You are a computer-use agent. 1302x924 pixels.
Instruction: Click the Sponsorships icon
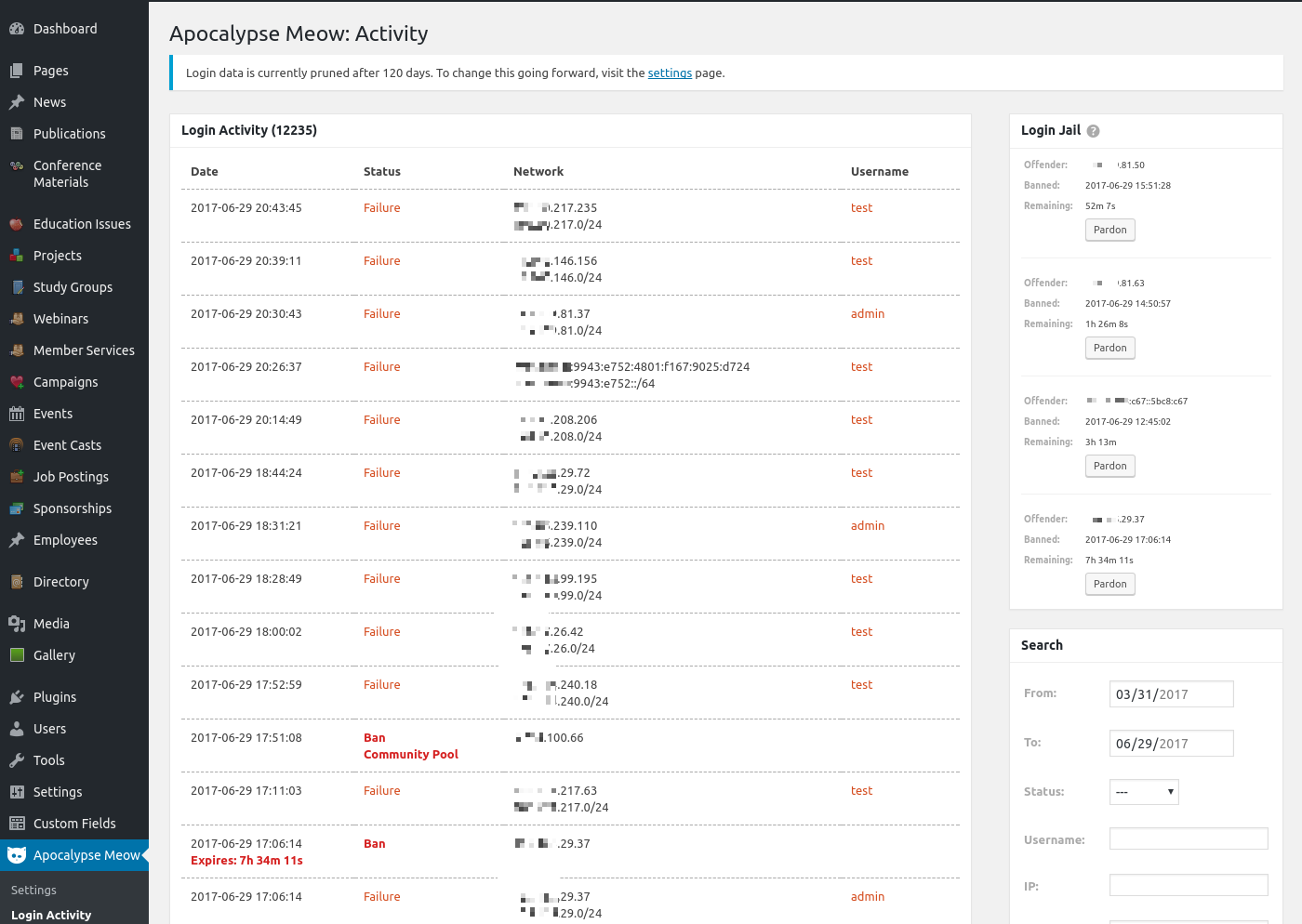pyautogui.click(x=17, y=508)
